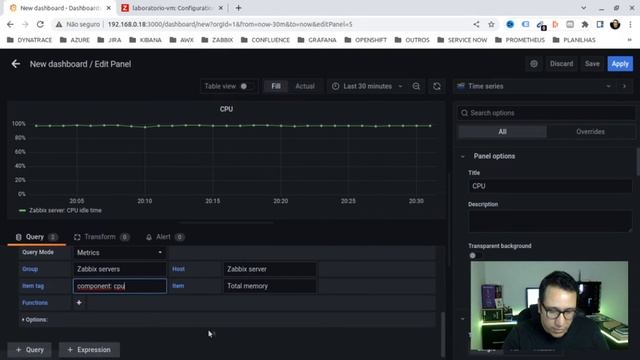Screen dimensions: 640x360
Task: Open the GRAFANA bookmarks folder
Action: [x=317, y=40]
